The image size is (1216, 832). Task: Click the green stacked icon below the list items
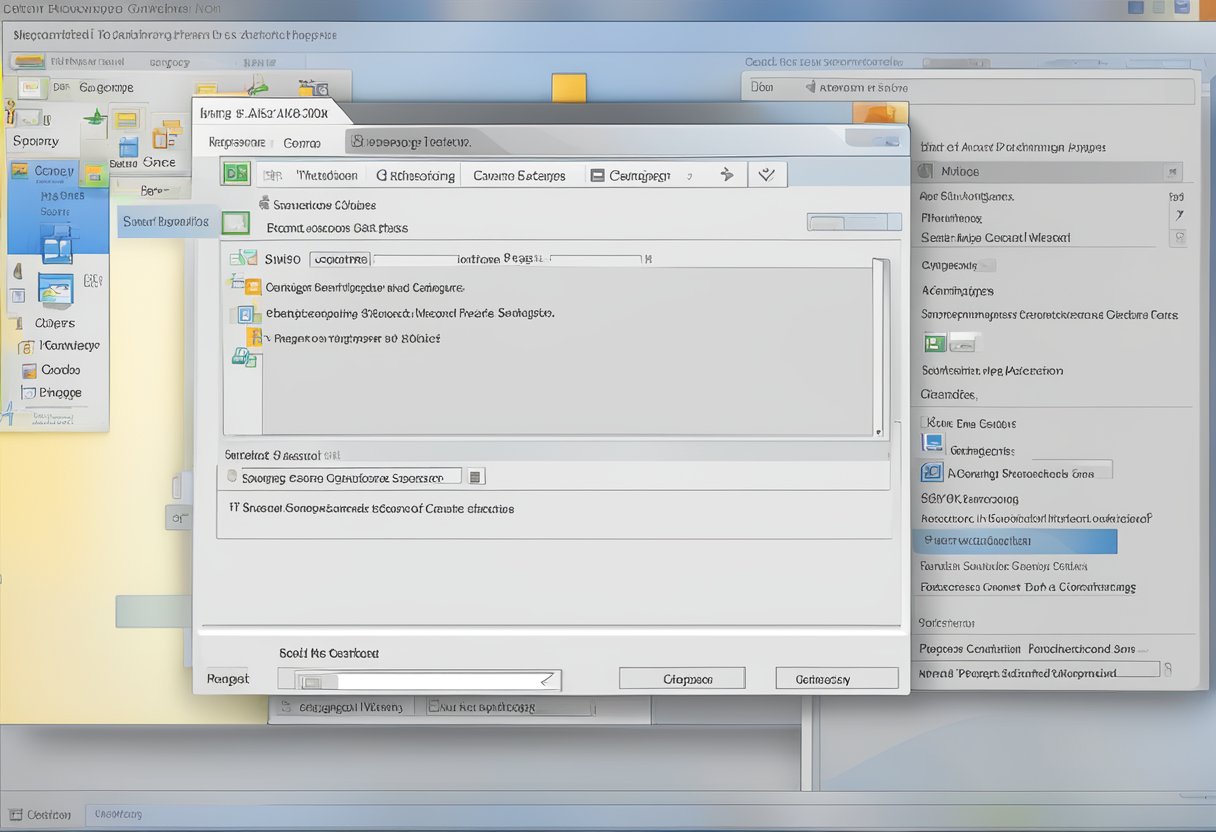(243, 356)
